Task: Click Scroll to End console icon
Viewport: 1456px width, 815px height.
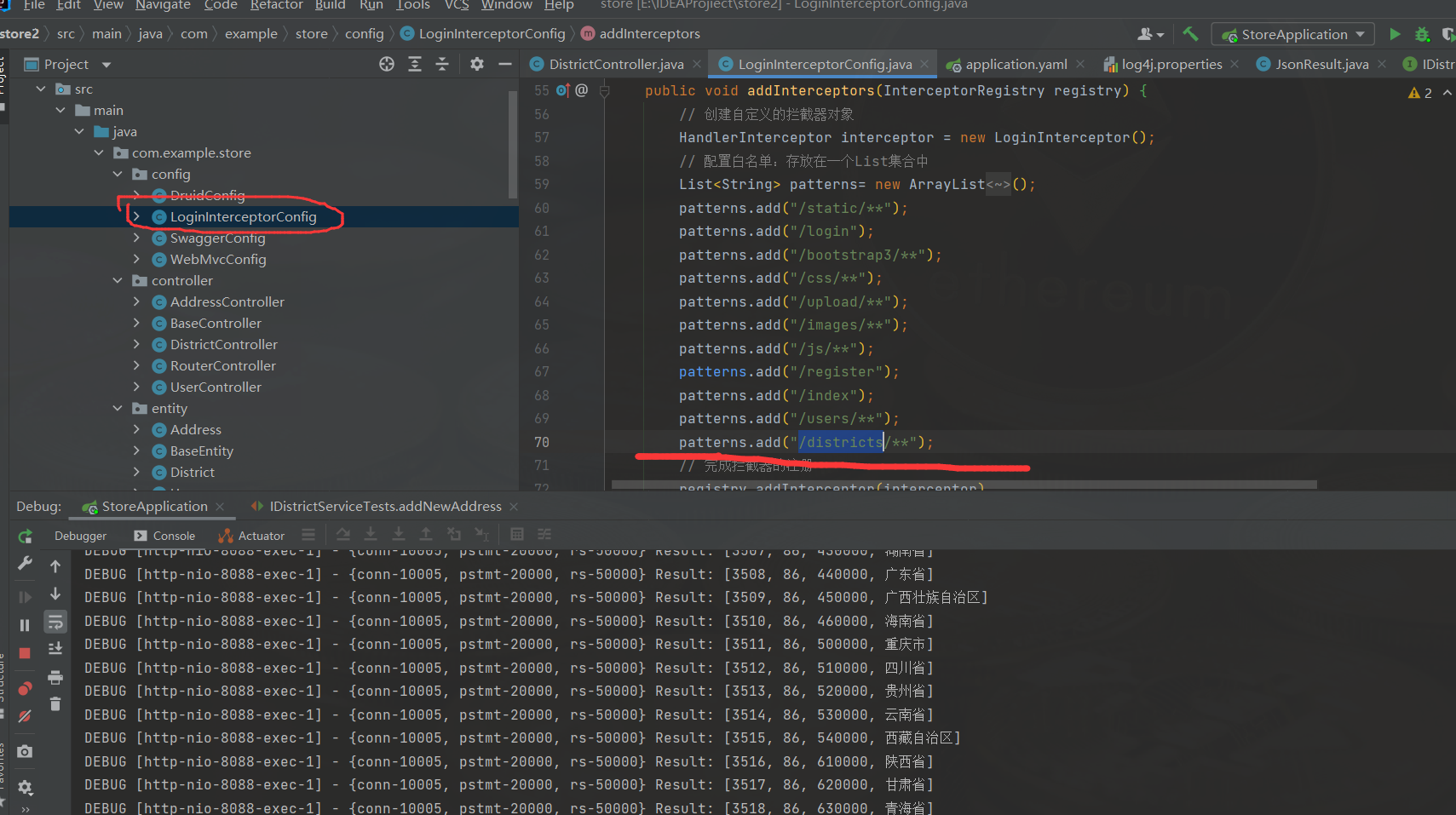Action: [55, 649]
